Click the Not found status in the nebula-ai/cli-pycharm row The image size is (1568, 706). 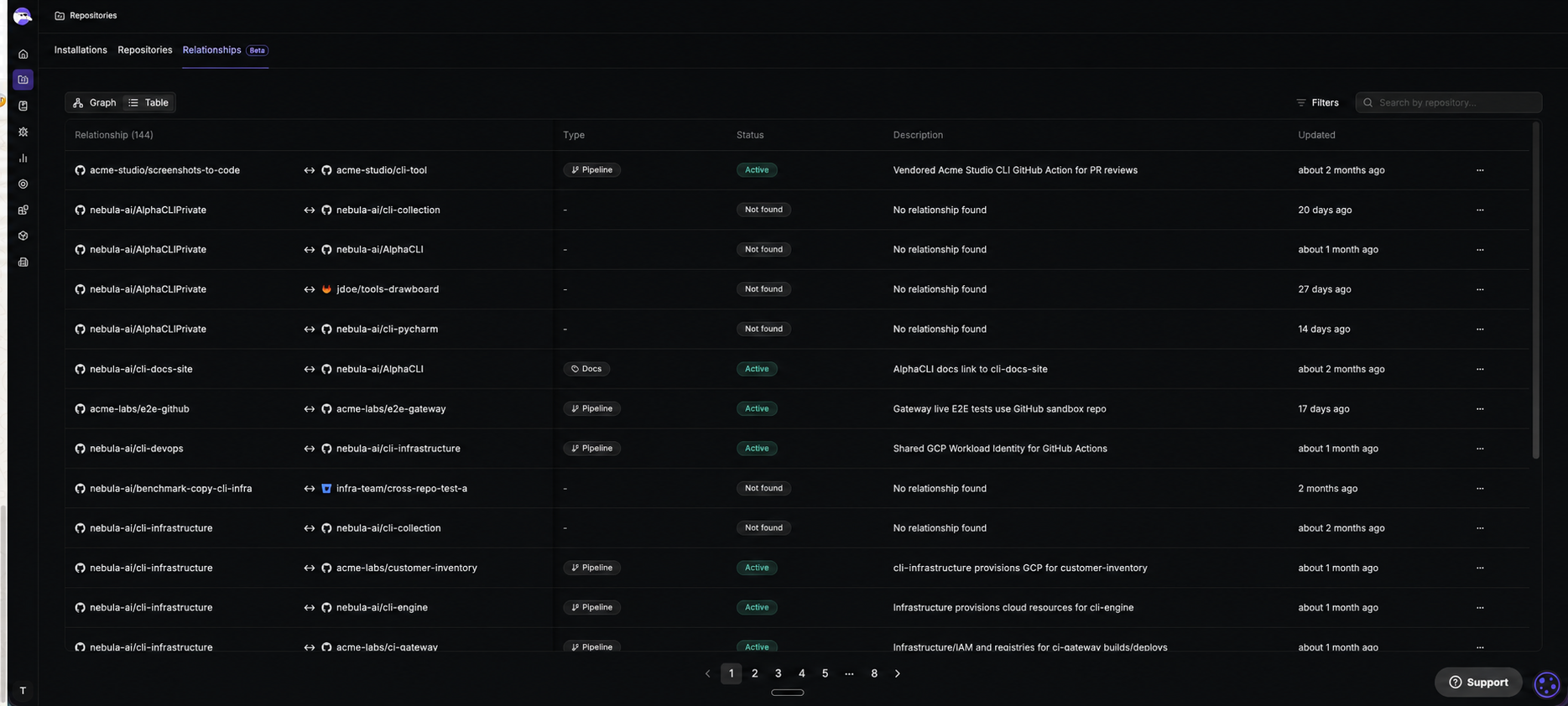763,330
